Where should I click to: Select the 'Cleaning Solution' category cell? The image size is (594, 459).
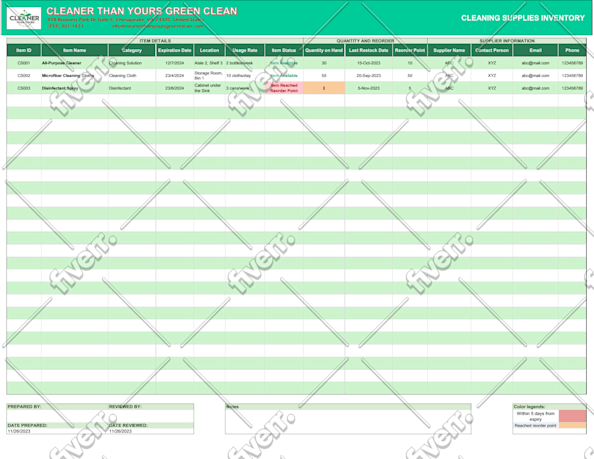(x=132, y=63)
